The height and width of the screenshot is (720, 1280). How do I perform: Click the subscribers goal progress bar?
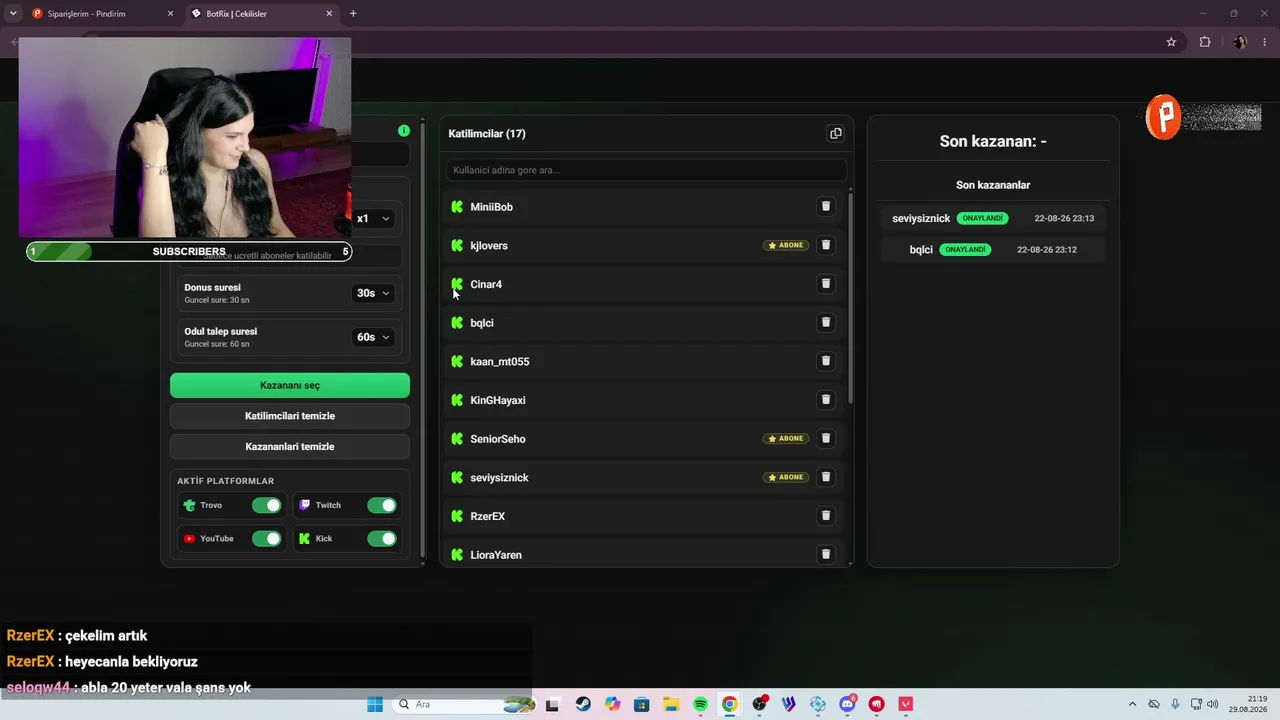[x=189, y=251]
